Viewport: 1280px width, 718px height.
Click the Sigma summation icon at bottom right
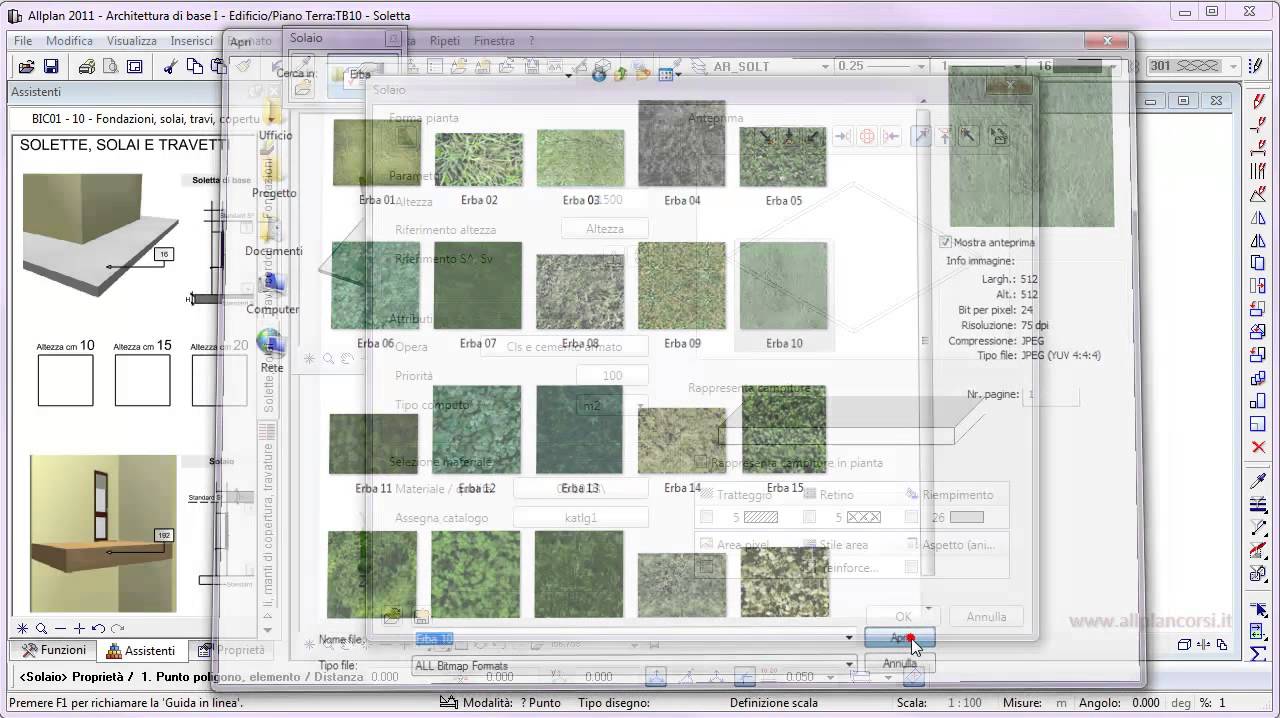(1258, 654)
